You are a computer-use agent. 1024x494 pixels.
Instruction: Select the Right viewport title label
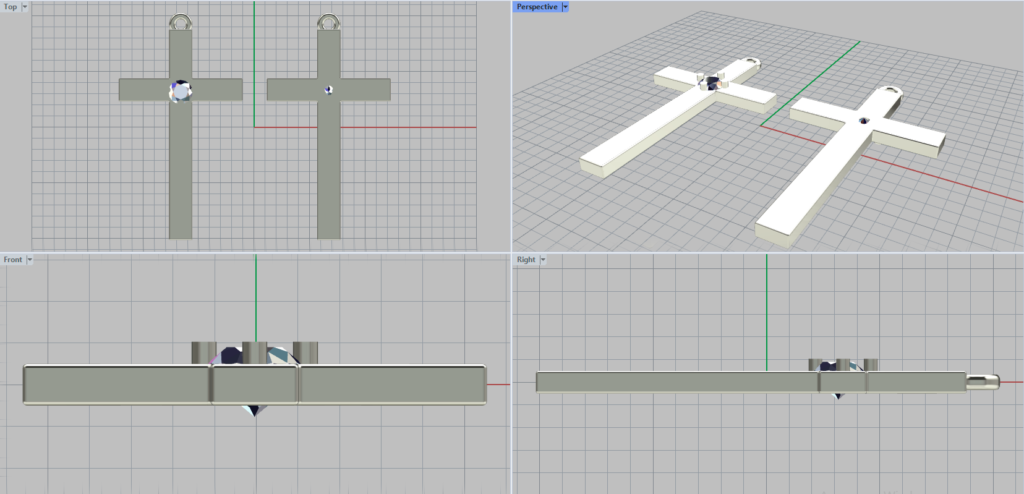[526, 260]
